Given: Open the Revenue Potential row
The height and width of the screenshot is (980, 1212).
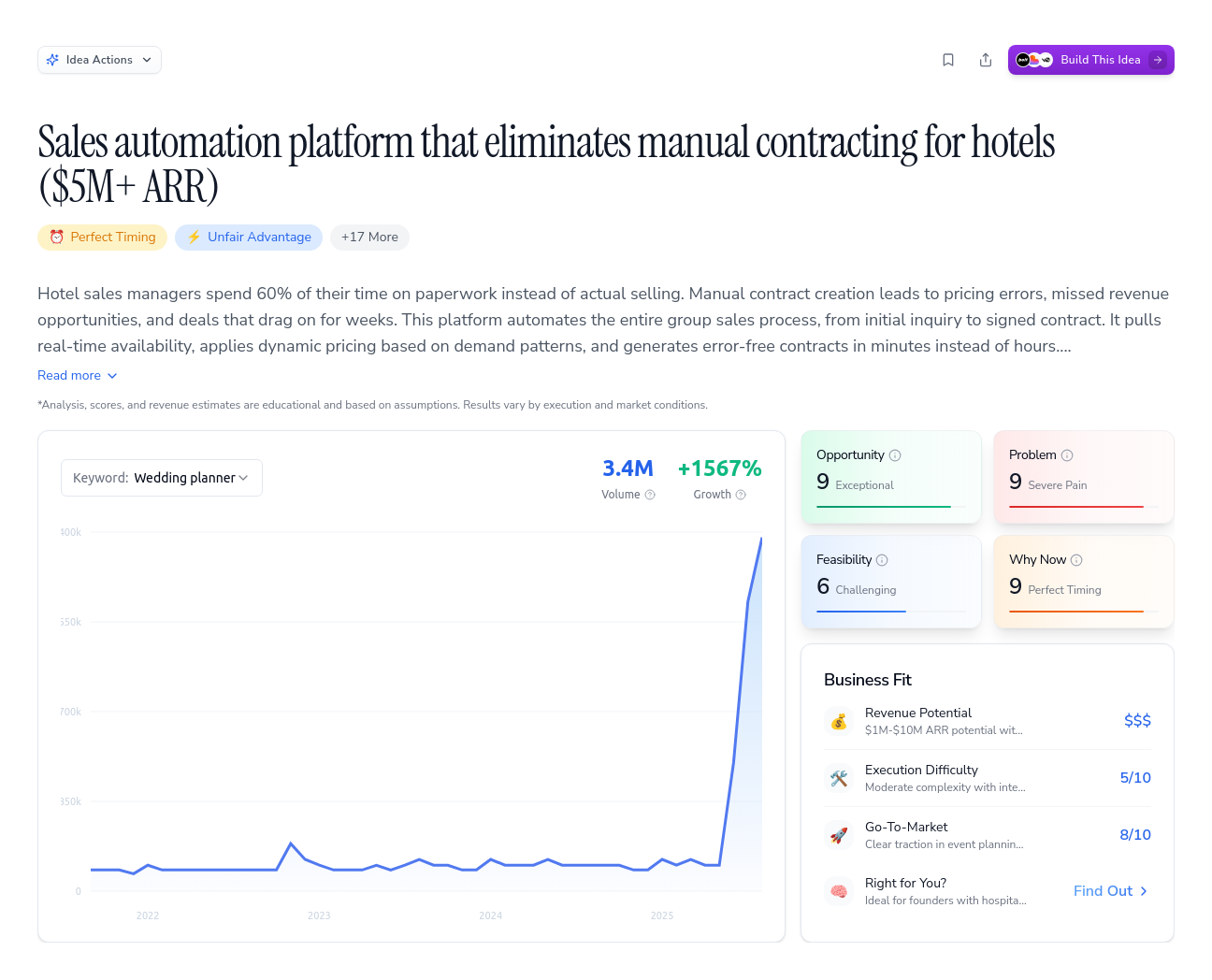Looking at the screenshot, I should [987, 721].
